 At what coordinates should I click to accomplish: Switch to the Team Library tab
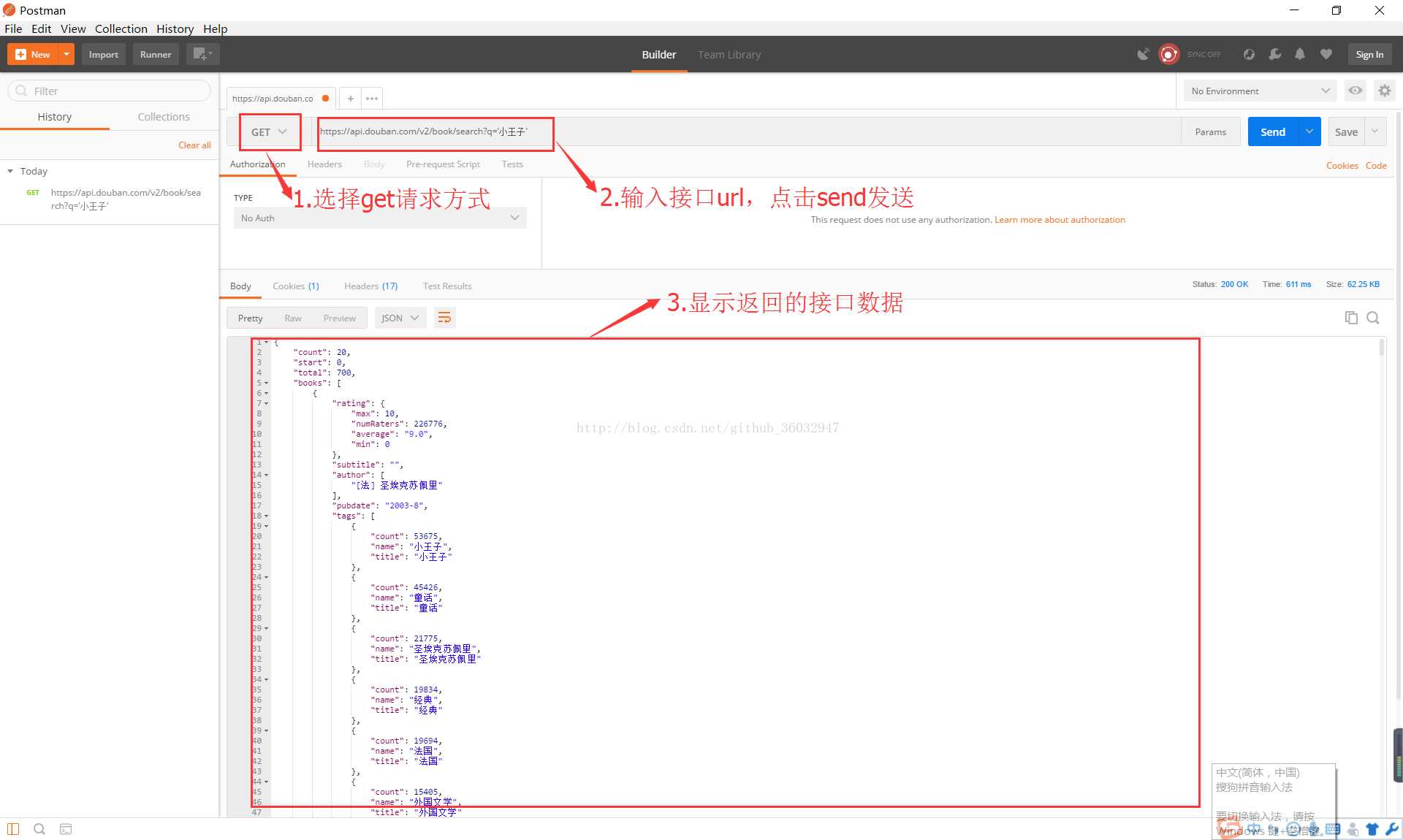click(x=729, y=55)
